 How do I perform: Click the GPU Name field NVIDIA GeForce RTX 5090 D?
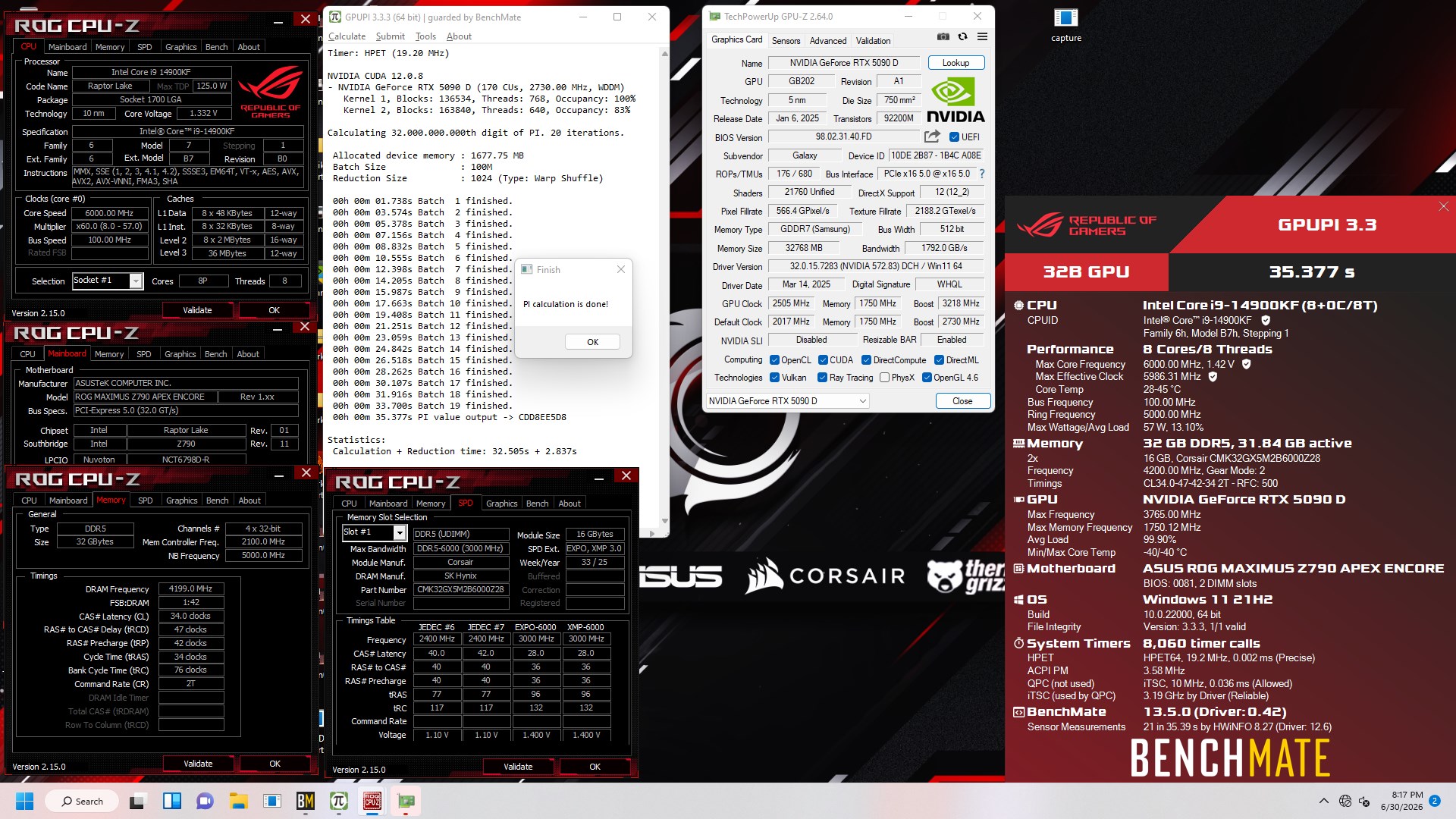click(844, 63)
